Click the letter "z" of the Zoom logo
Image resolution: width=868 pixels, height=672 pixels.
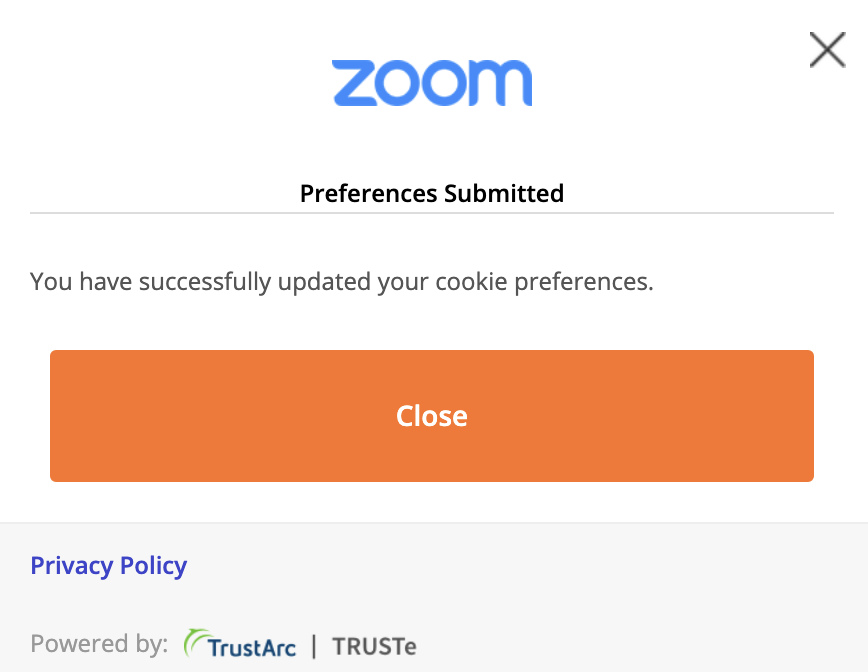(x=356, y=84)
